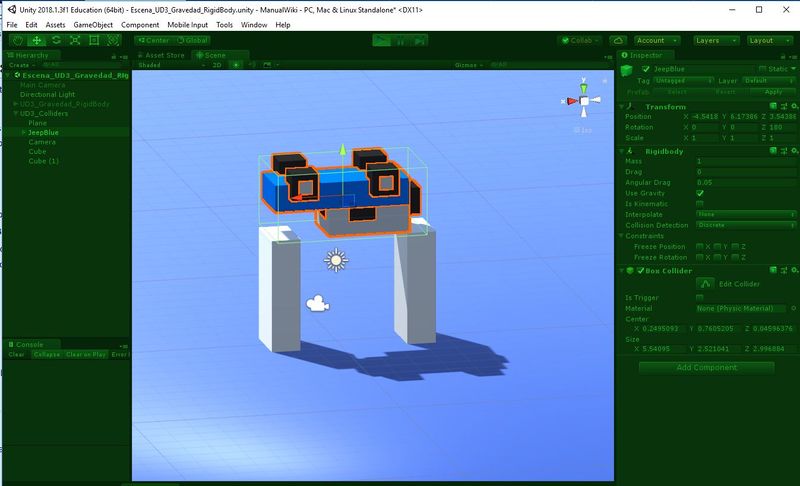Click the cloud-shaped gizmo icon in scene
The image size is (800, 486).
[317, 303]
